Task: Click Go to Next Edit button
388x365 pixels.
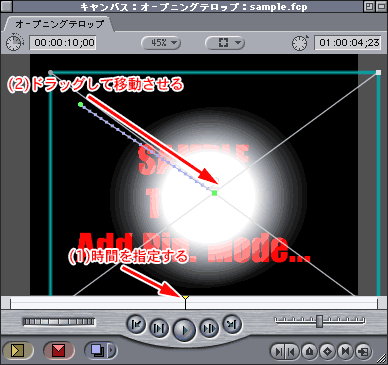Action: click(x=232, y=324)
